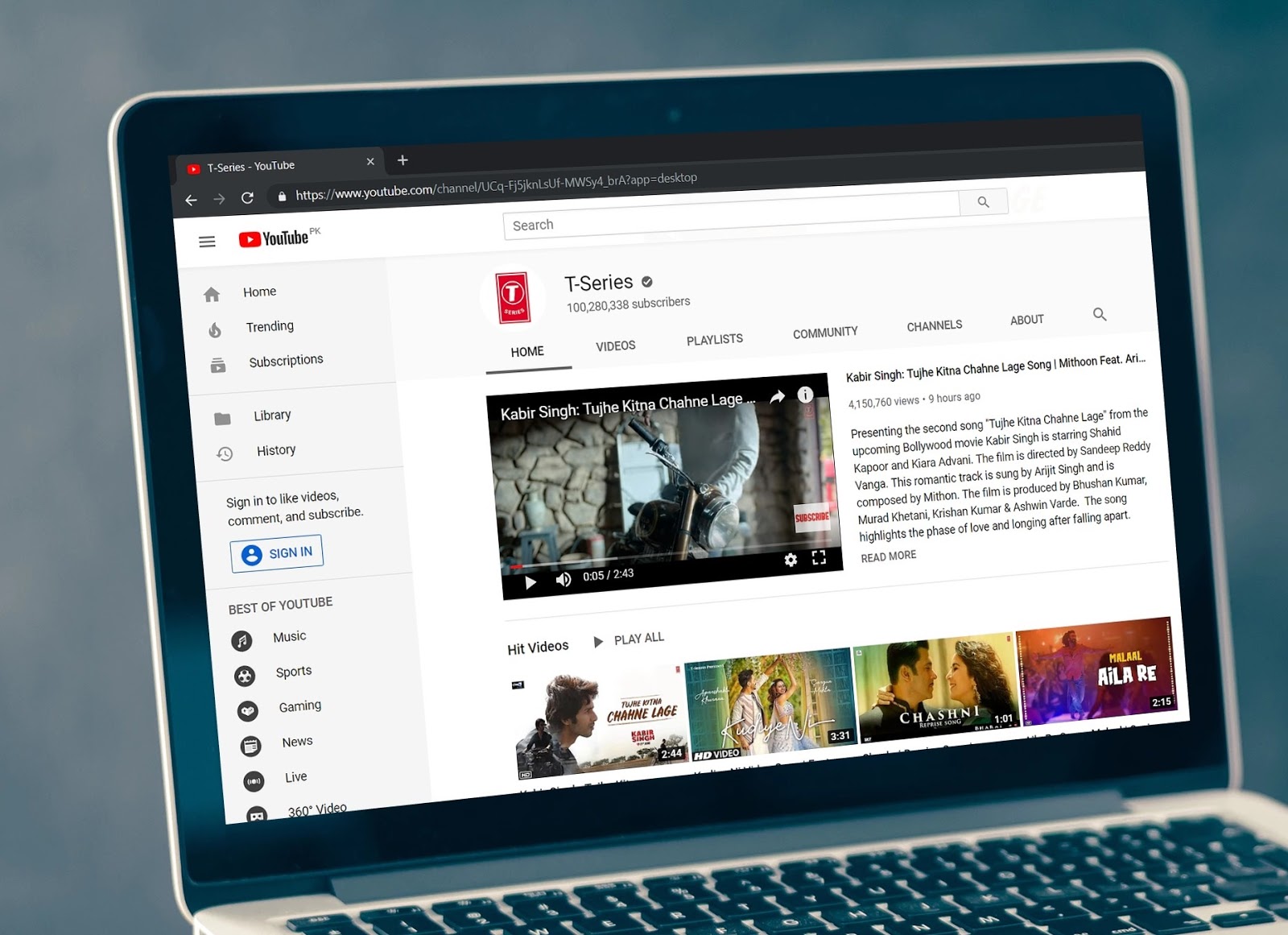Screen dimensions: 1288x935
Task: Share the video using the arrow icon
Action: 778,396
